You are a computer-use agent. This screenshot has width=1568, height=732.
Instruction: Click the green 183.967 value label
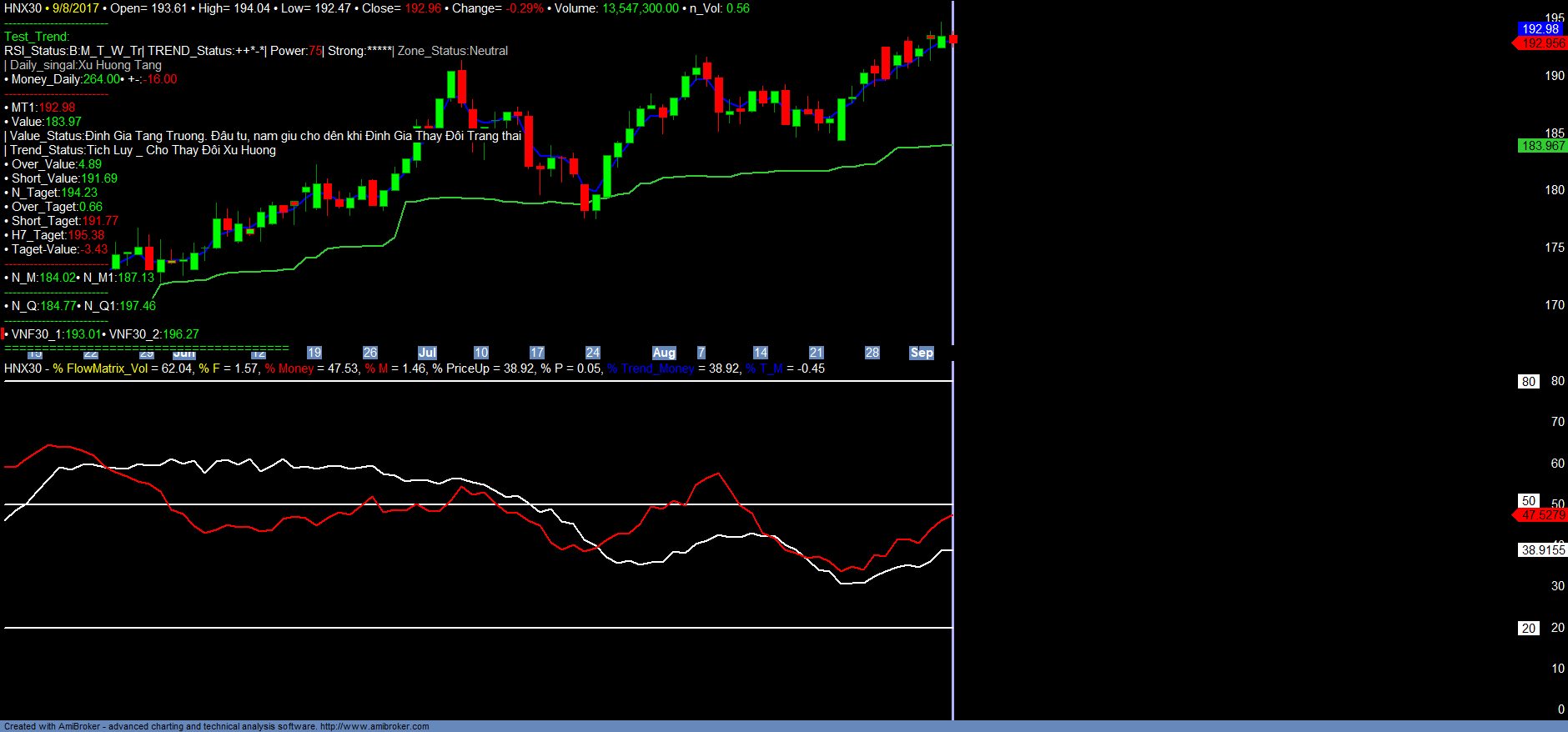coord(1543,146)
